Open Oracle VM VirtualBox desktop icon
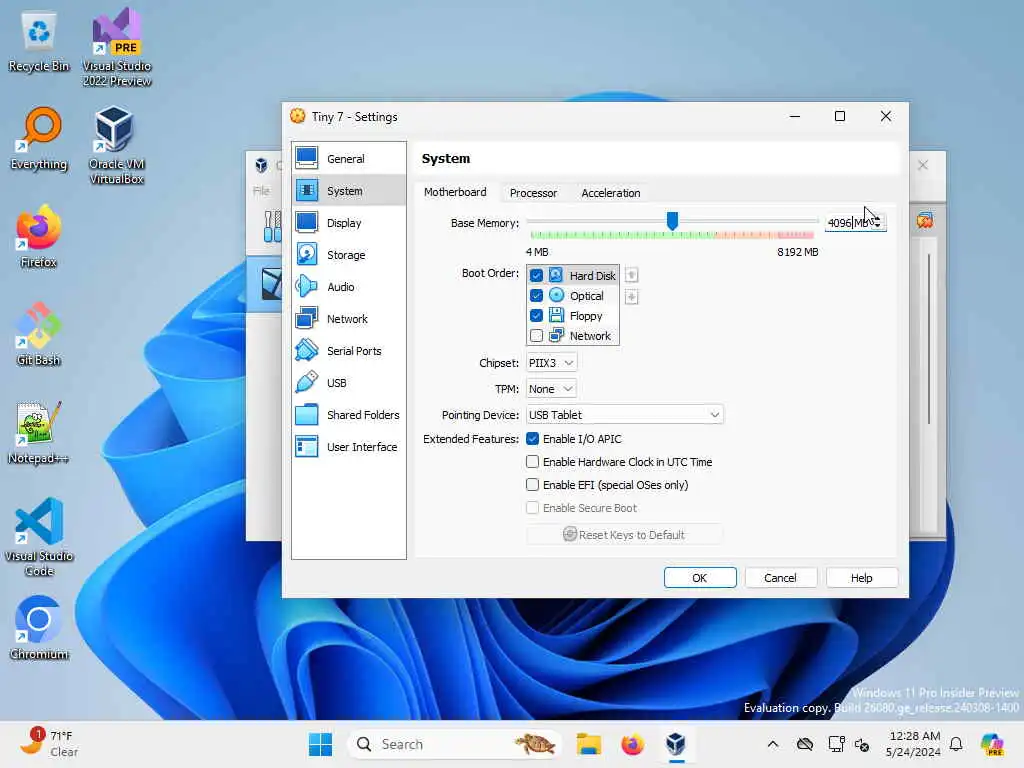The image size is (1024, 768). pyautogui.click(x=117, y=145)
